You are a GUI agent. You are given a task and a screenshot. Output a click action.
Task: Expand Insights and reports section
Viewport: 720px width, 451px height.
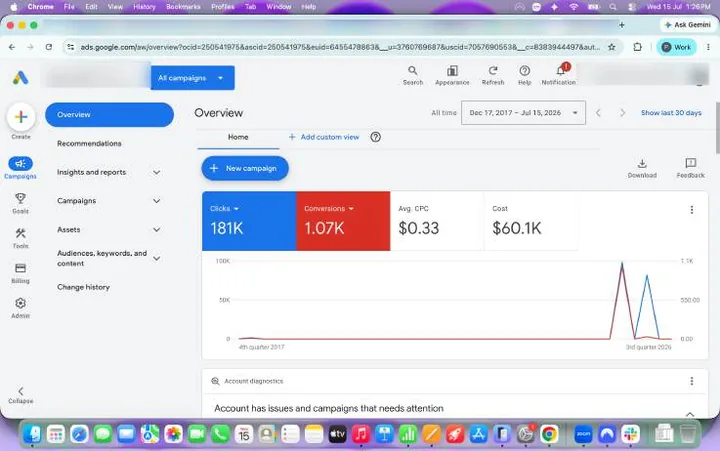(157, 172)
